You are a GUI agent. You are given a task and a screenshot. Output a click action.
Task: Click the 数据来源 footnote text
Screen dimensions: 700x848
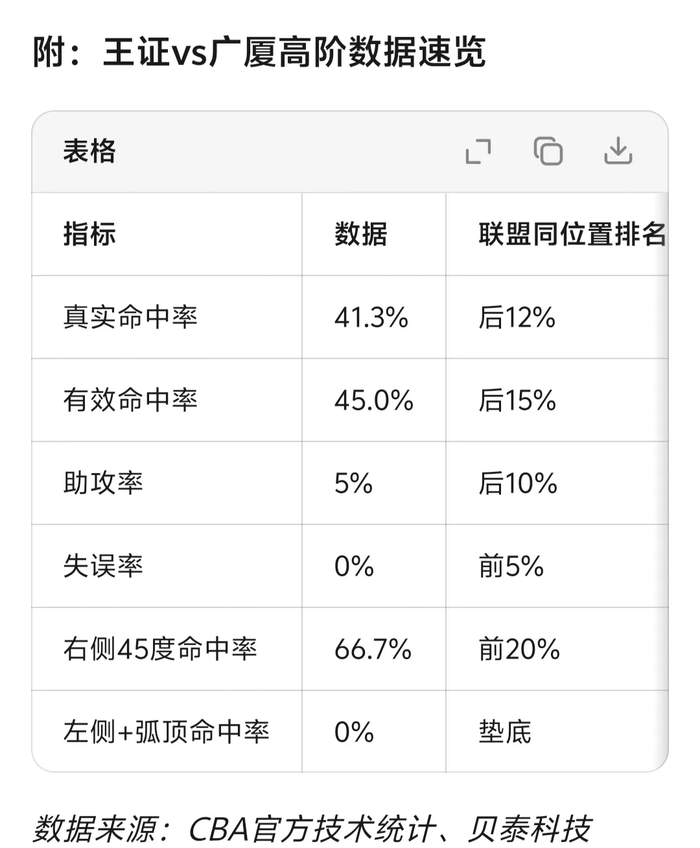(x=312, y=827)
